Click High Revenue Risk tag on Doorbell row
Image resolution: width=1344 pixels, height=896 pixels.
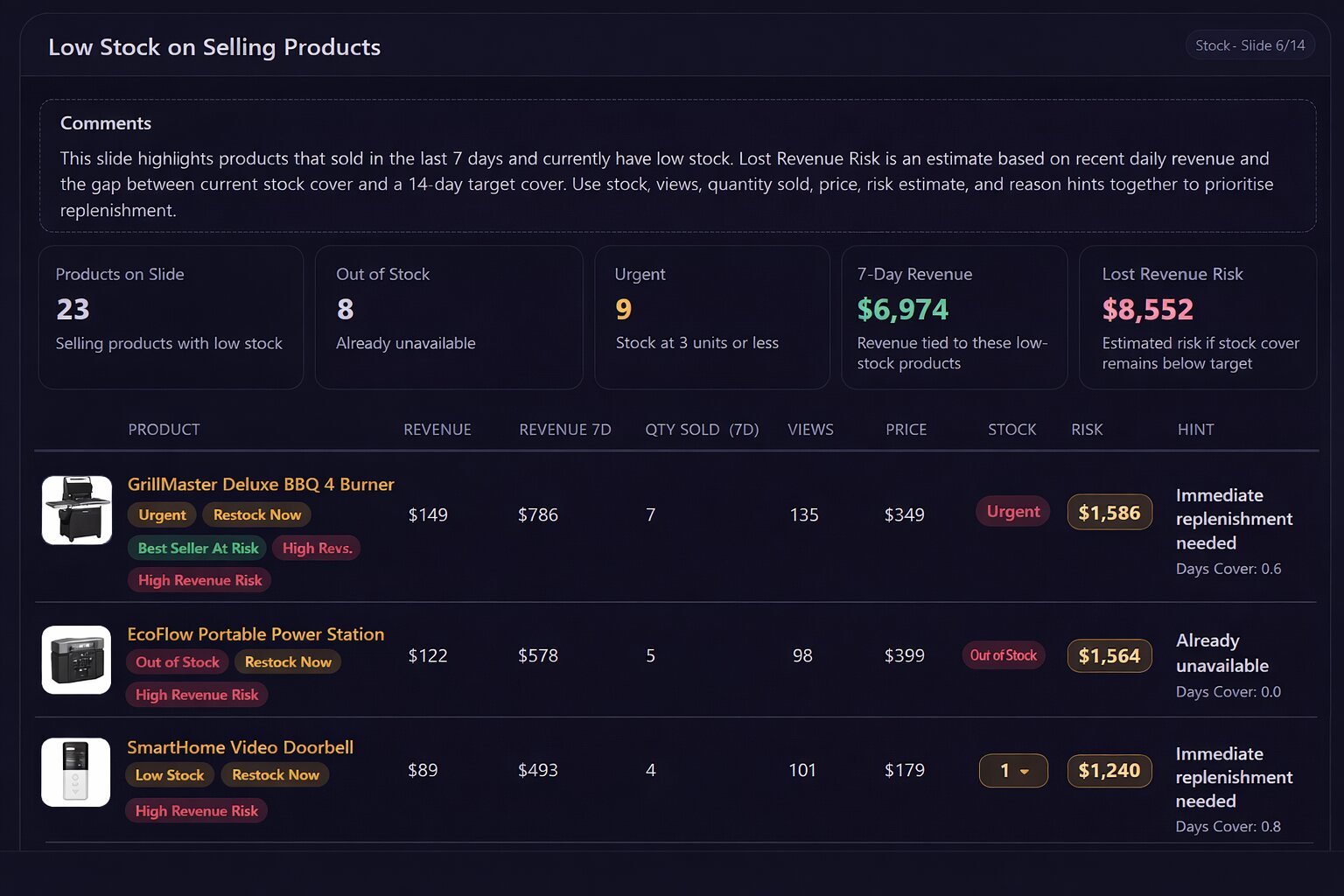[x=197, y=811]
